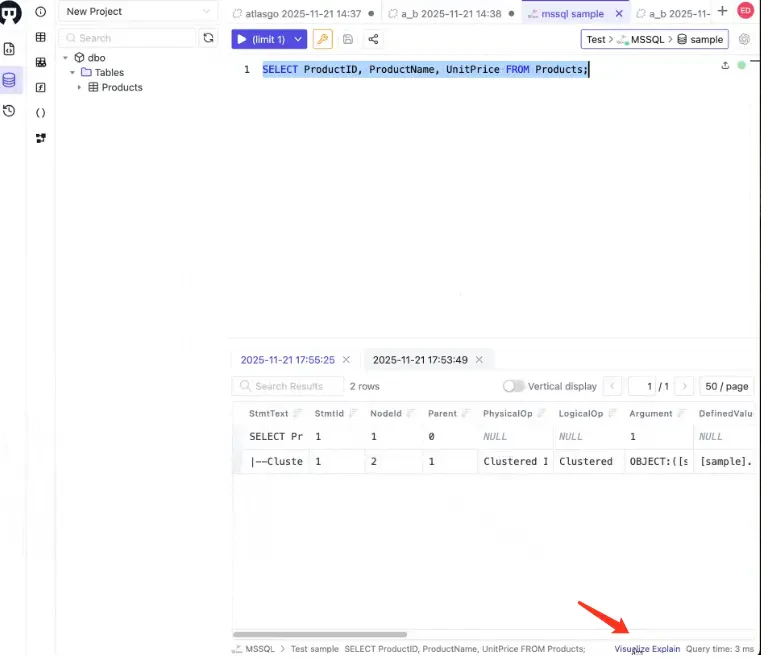This screenshot has height=658, width=761.
Task: Refresh the schema tree
Action: tap(208, 38)
